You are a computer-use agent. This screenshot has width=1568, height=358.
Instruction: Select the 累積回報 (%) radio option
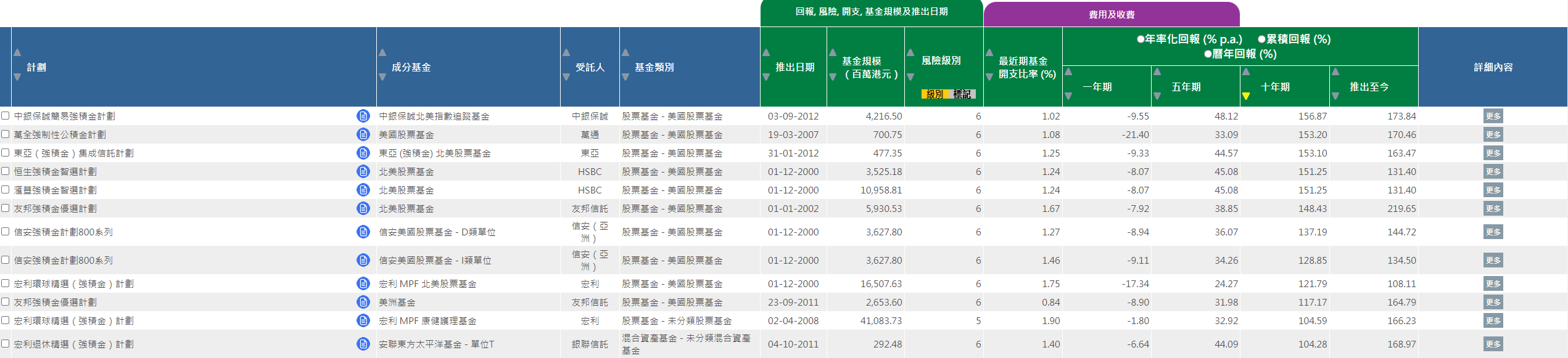[x=1261, y=39]
